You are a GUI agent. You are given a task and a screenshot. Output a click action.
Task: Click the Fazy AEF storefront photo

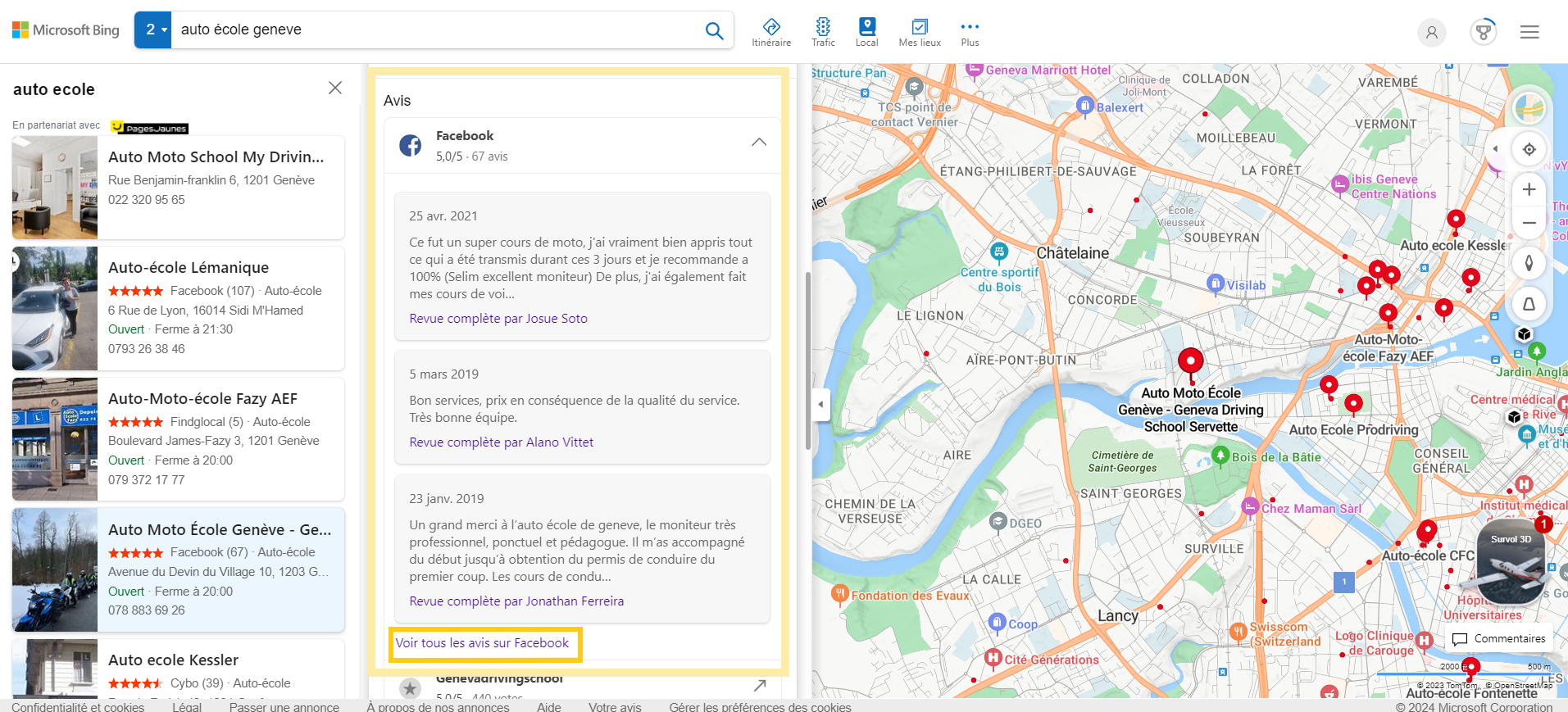point(55,439)
